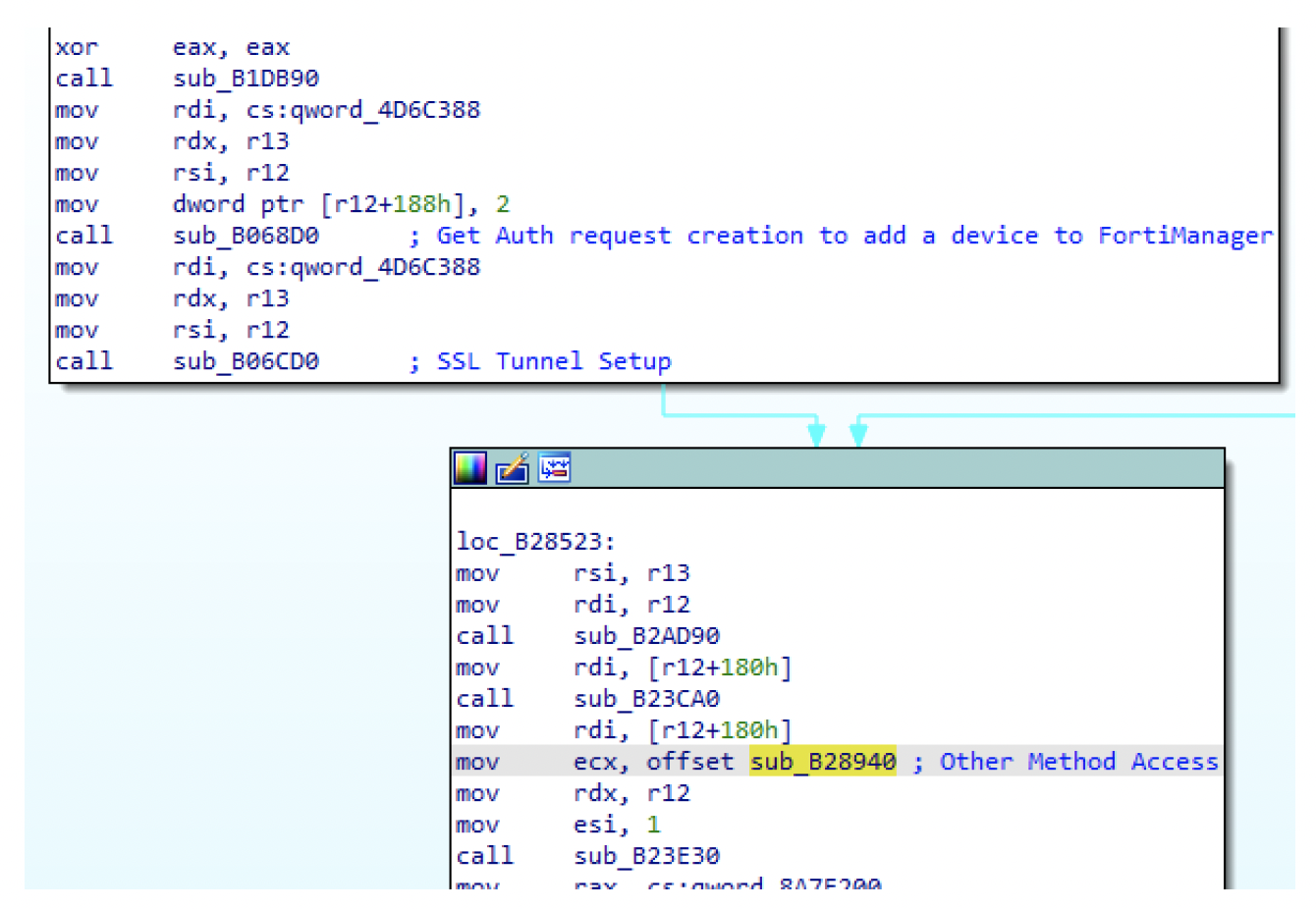Select the right incoming arrow into loc_B28523
The height and width of the screenshot is (909, 1316).
click(858, 430)
